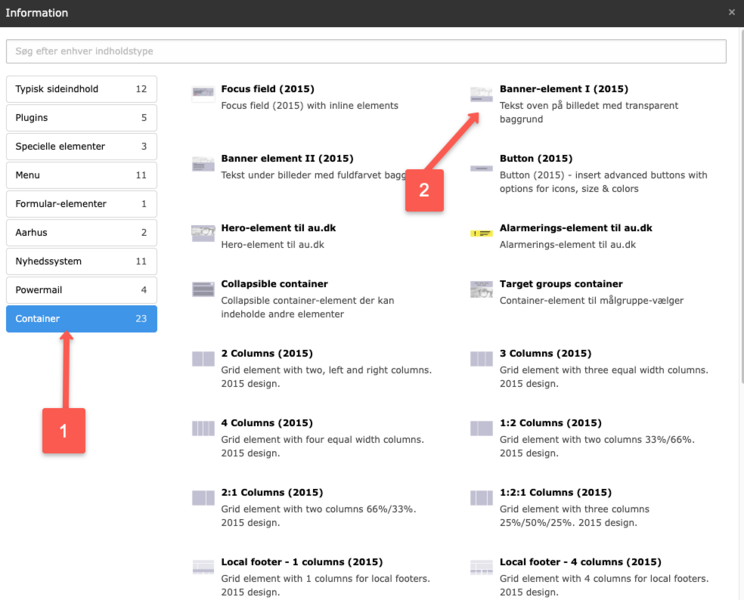Click the Focus field (2015) icon
744x600 pixels.
click(203, 94)
